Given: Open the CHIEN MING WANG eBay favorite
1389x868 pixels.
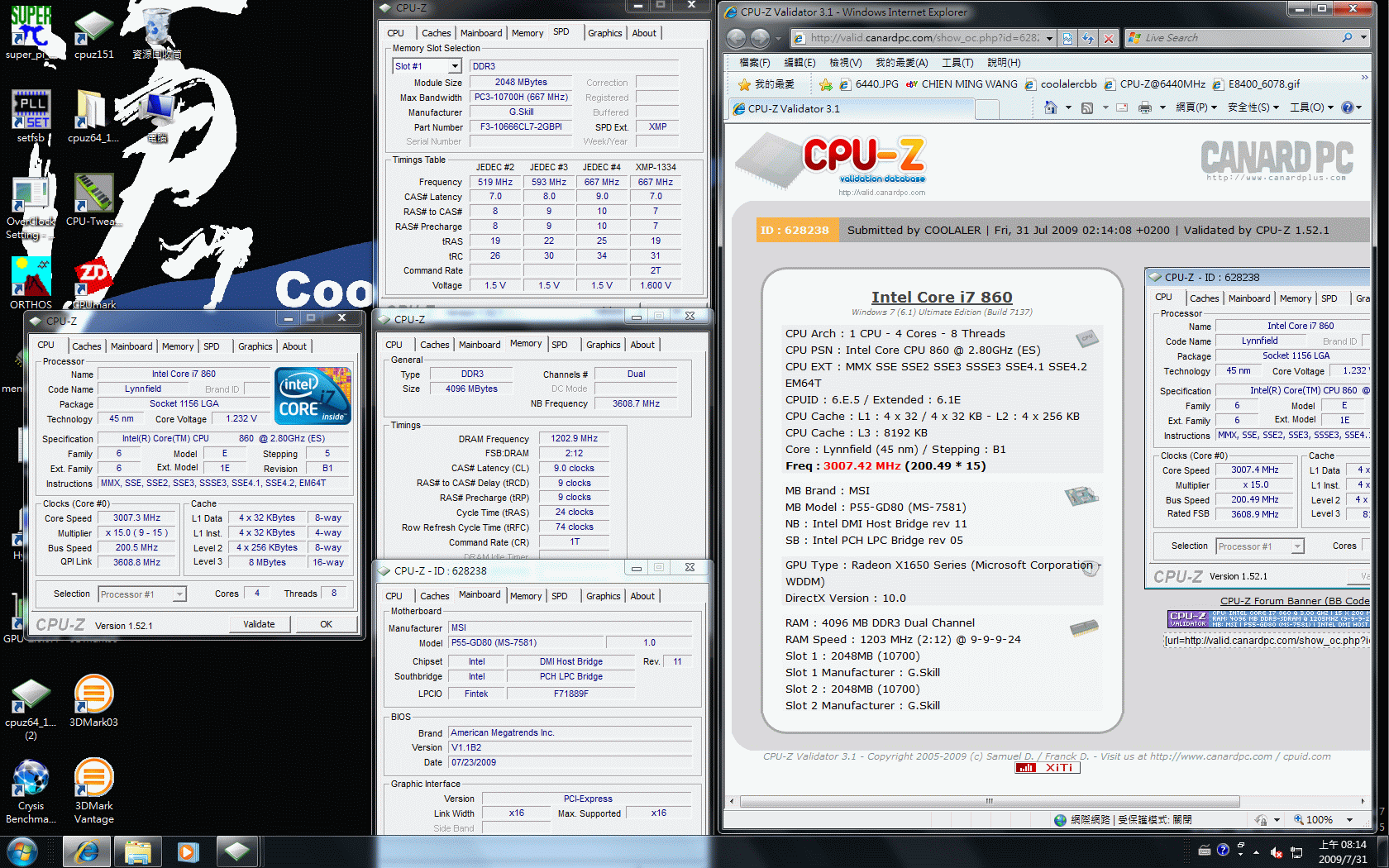Looking at the screenshot, I should (x=962, y=84).
